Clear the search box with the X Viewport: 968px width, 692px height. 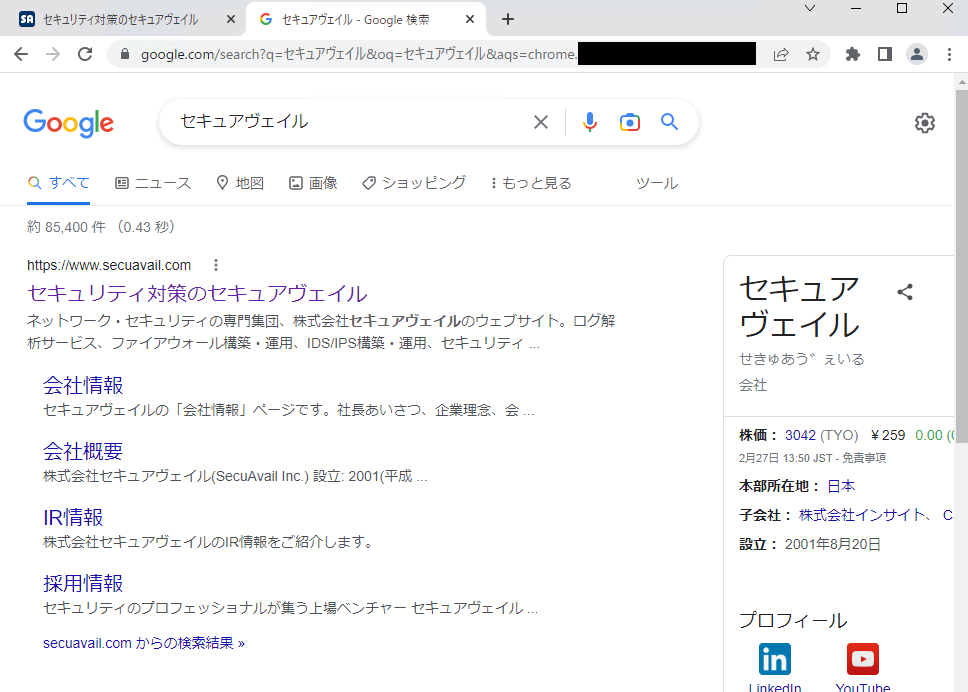point(541,122)
